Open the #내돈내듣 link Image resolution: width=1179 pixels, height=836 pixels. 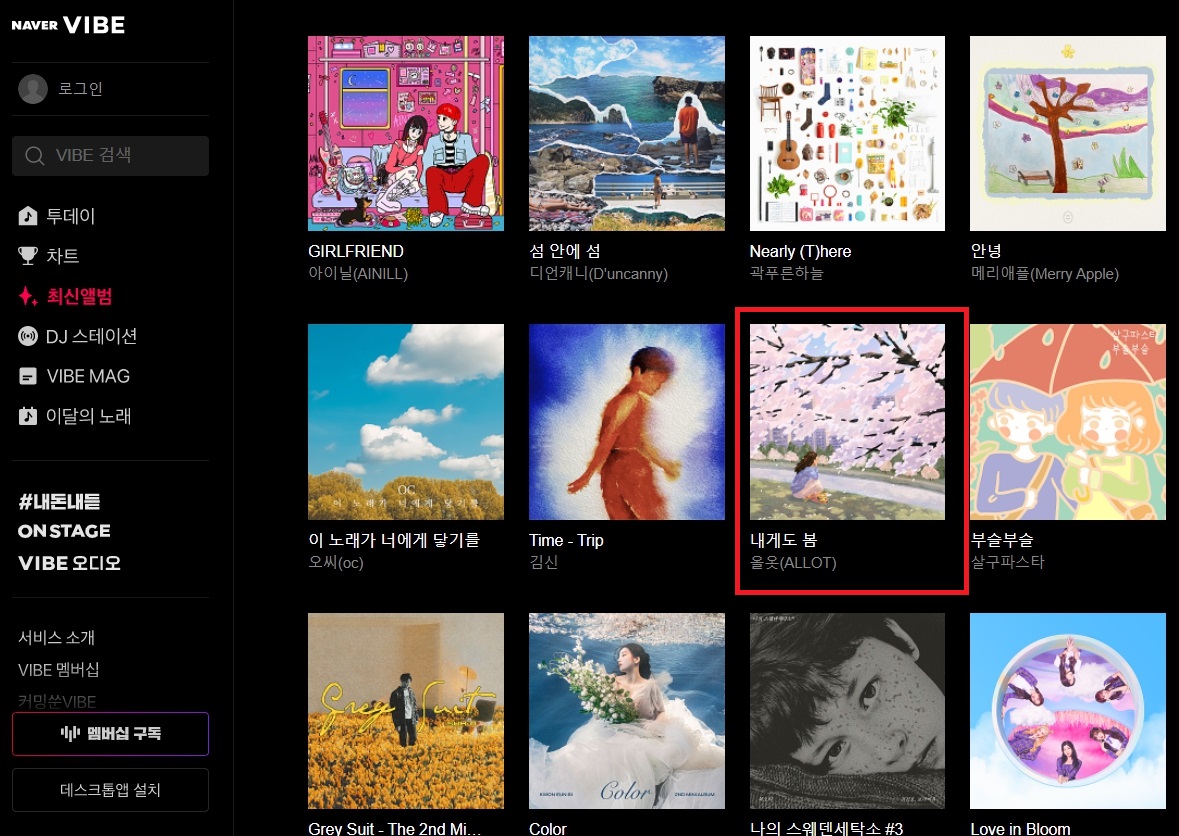coord(59,501)
